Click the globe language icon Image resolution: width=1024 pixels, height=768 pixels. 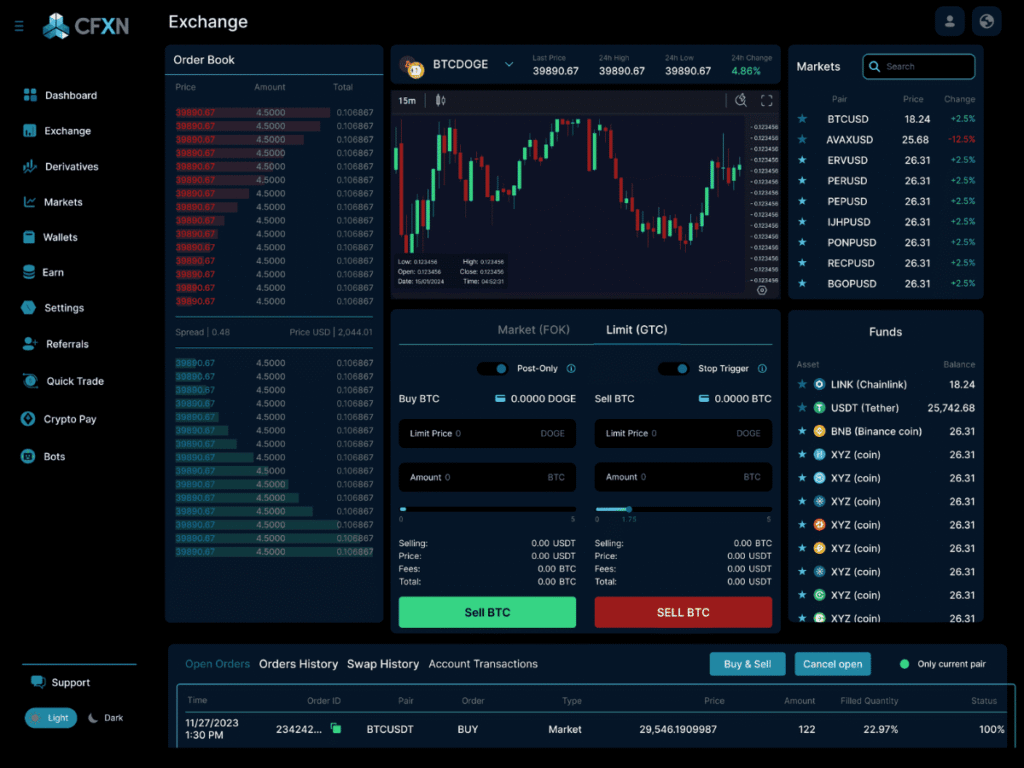(986, 21)
